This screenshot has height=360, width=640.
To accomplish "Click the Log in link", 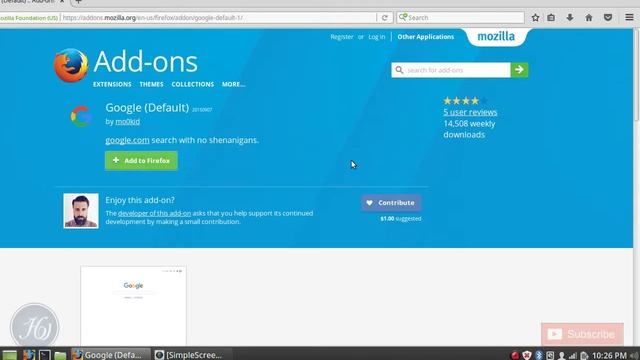I will 377,37.
